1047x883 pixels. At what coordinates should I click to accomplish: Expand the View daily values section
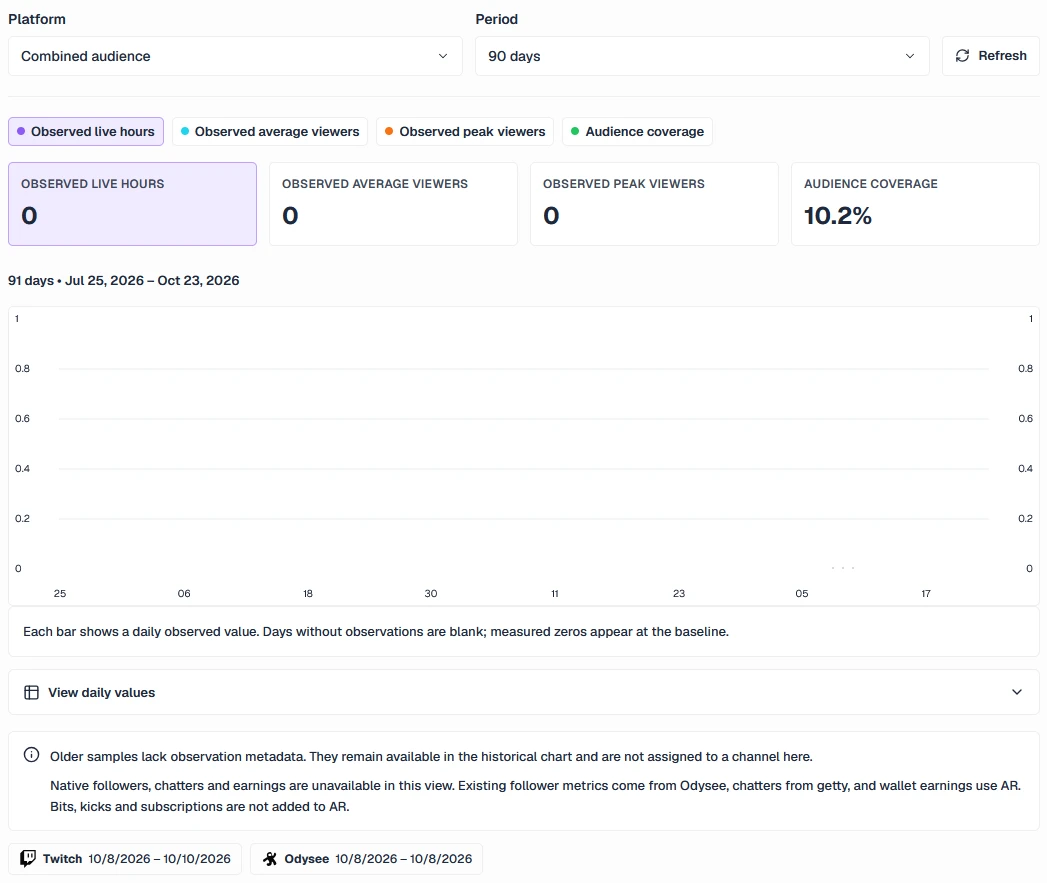524,693
